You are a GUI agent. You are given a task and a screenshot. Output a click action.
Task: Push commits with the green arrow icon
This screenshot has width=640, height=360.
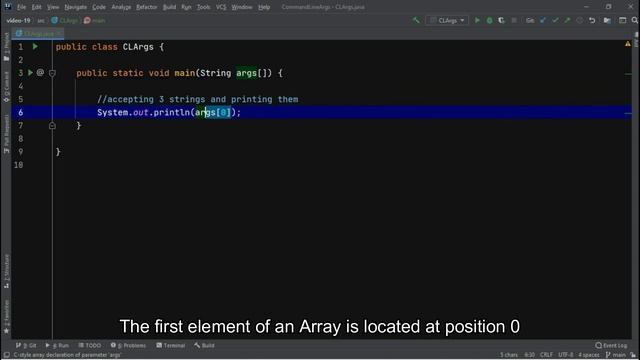coord(567,20)
